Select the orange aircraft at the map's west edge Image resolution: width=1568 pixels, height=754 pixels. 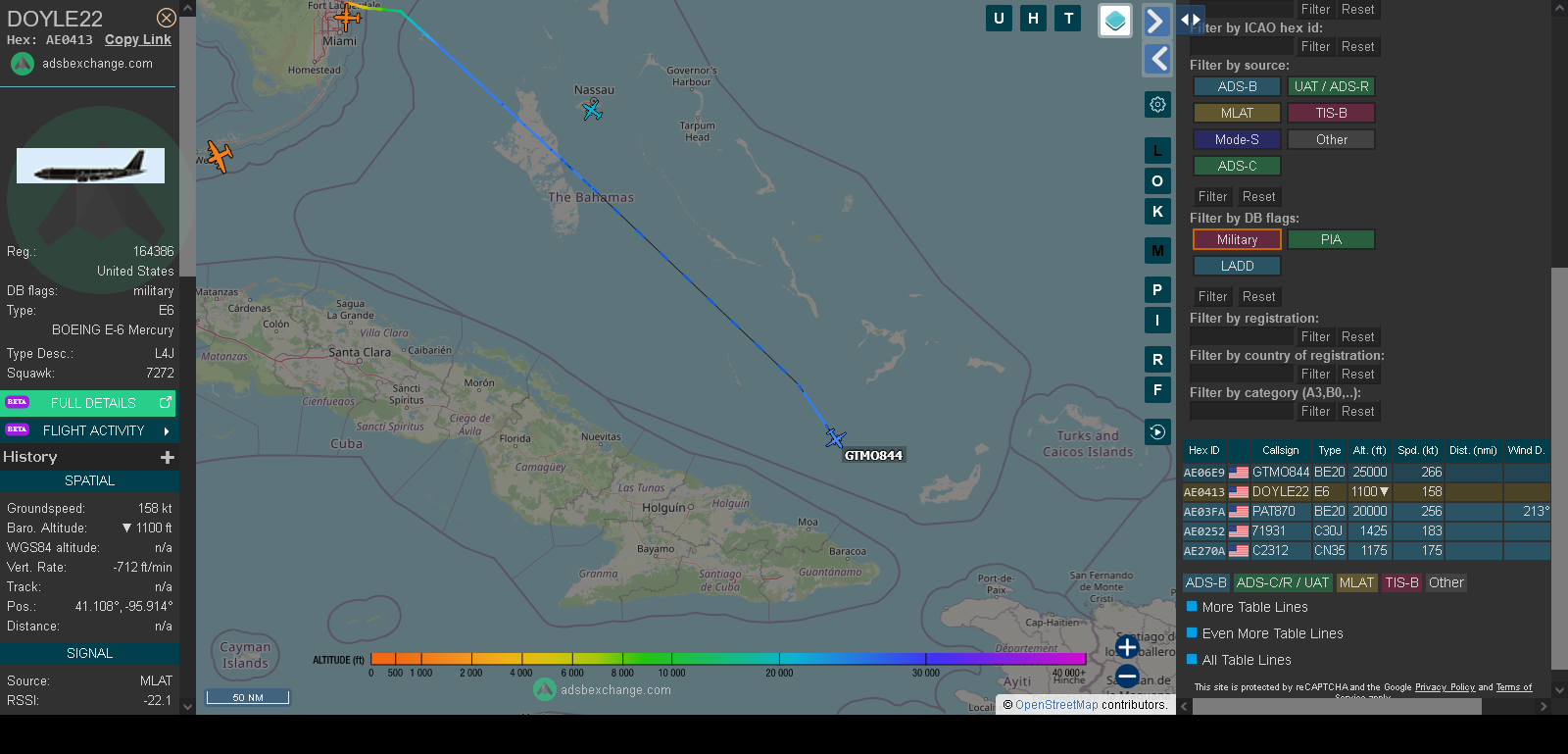220,156
